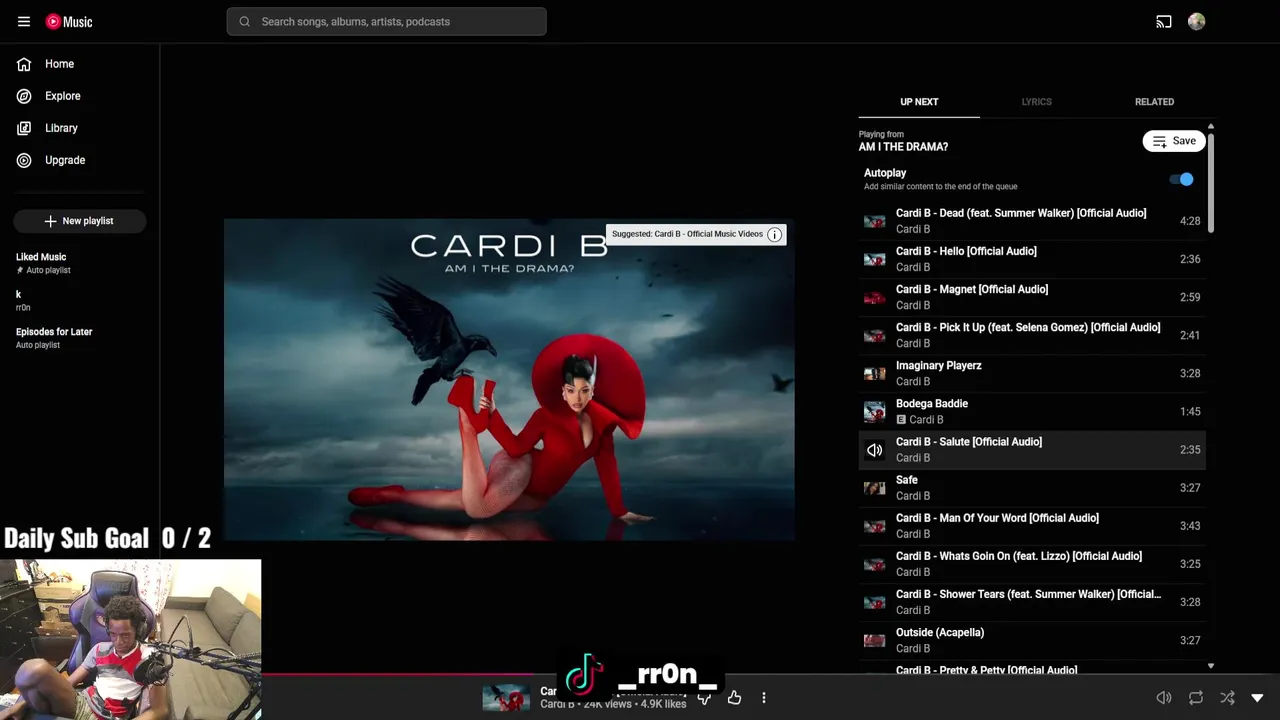Click the playing video artwork
Viewport: 1280px width, 720px height.
coord(509,379)
